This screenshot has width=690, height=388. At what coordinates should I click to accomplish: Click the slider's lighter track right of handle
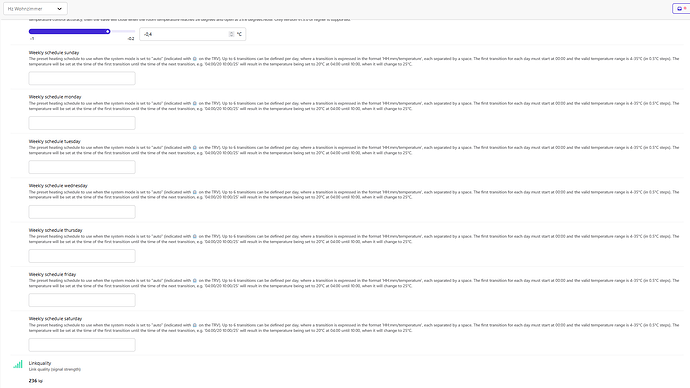(x=123, y=31)
